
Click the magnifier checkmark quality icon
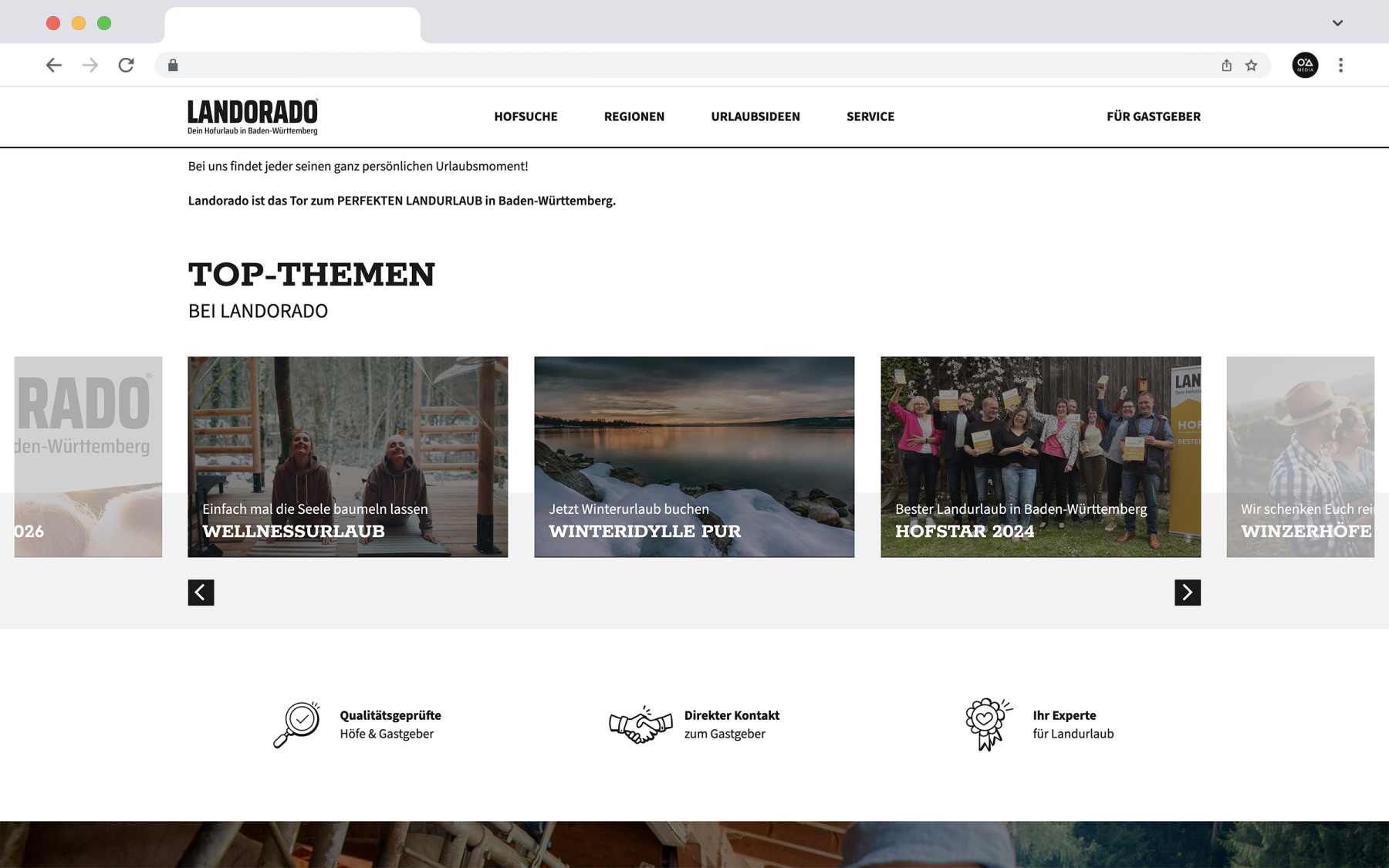[x=297, y=724]
